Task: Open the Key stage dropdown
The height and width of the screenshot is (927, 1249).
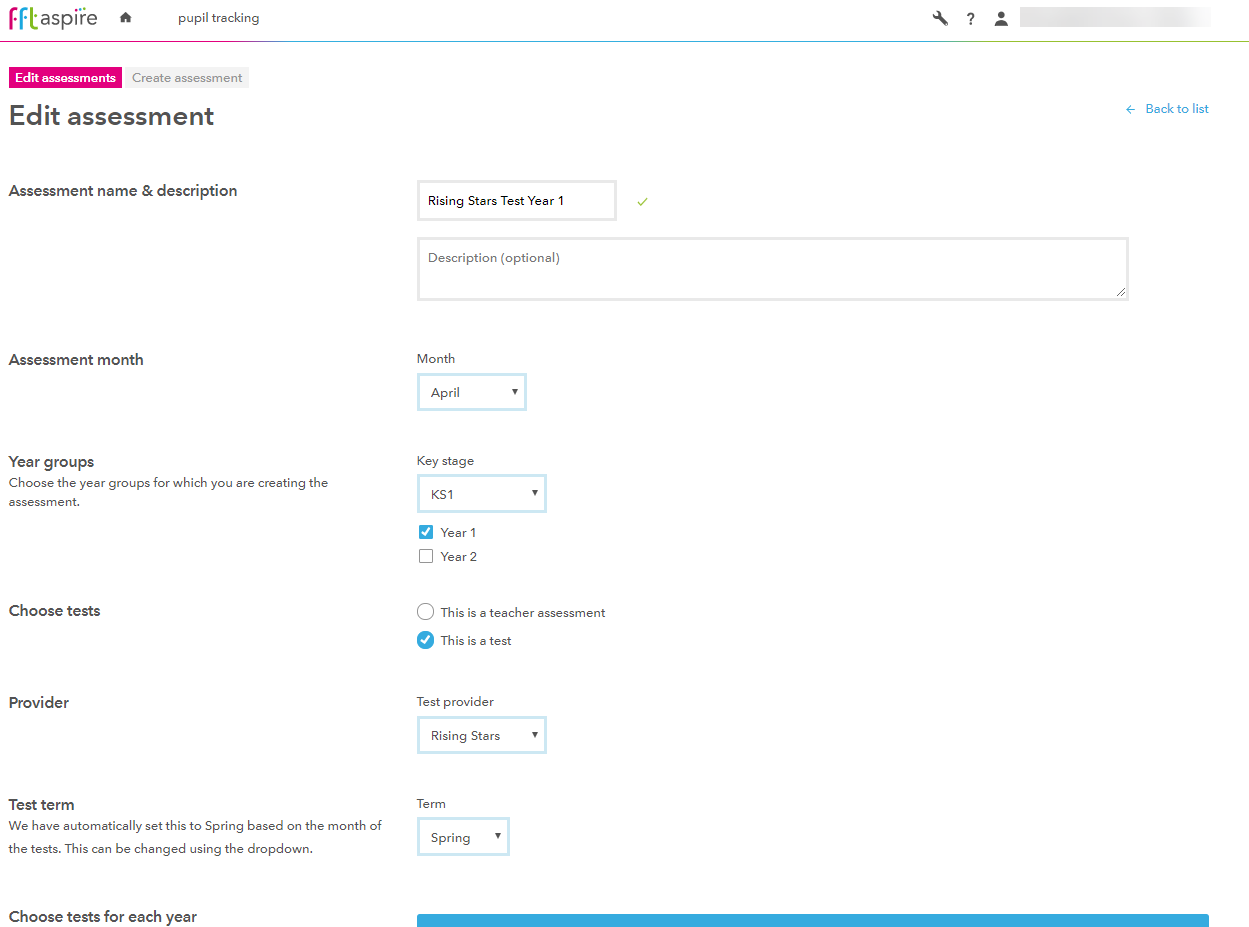Action: [x=481, y=493]
